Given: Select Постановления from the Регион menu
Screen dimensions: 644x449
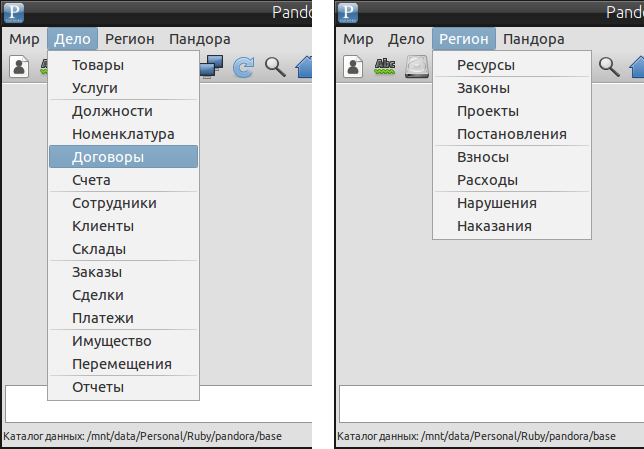Looking at the screenshot, I should tap(512, 134).
